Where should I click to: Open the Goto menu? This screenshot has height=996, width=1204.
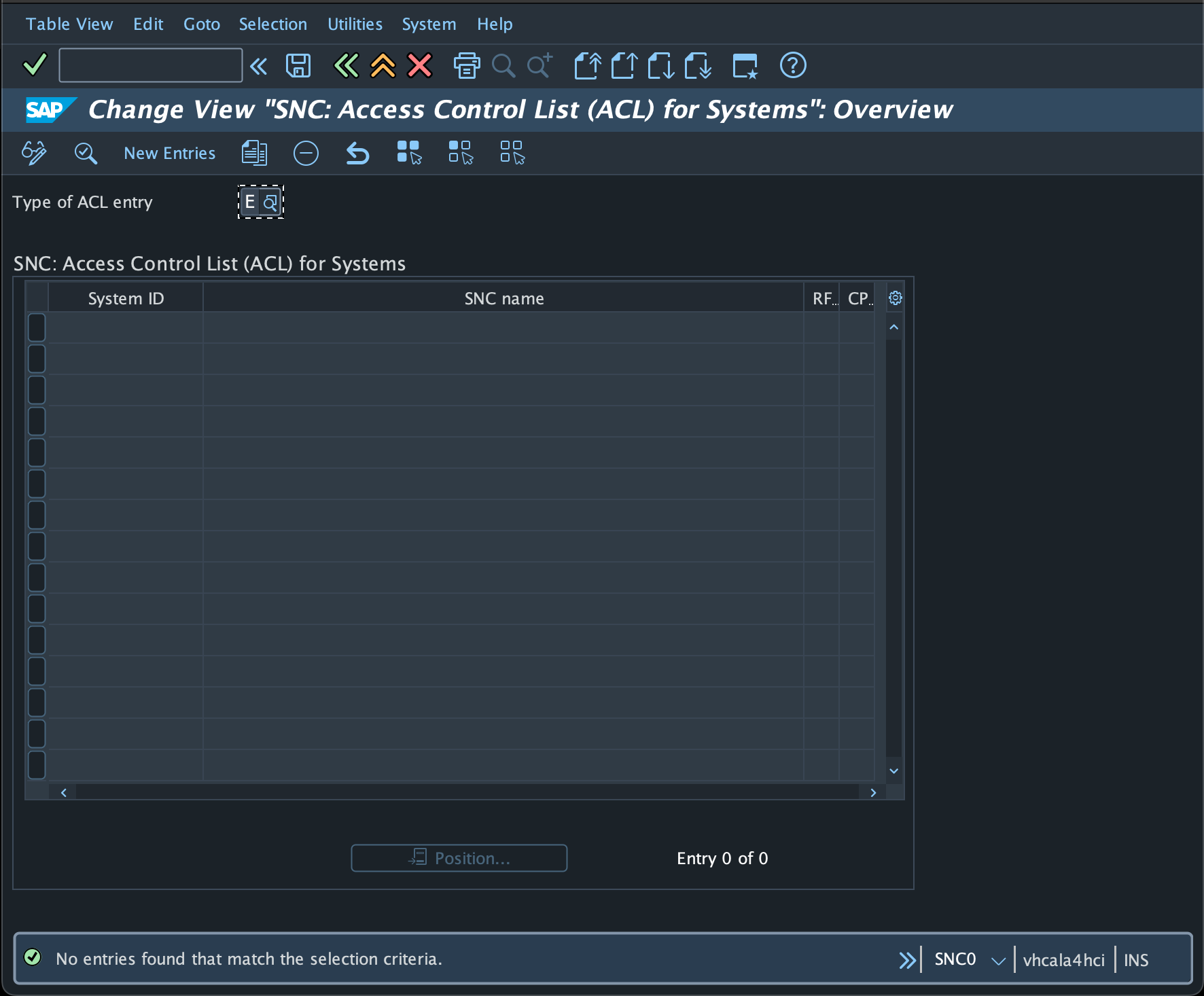(x=202, y=24)
